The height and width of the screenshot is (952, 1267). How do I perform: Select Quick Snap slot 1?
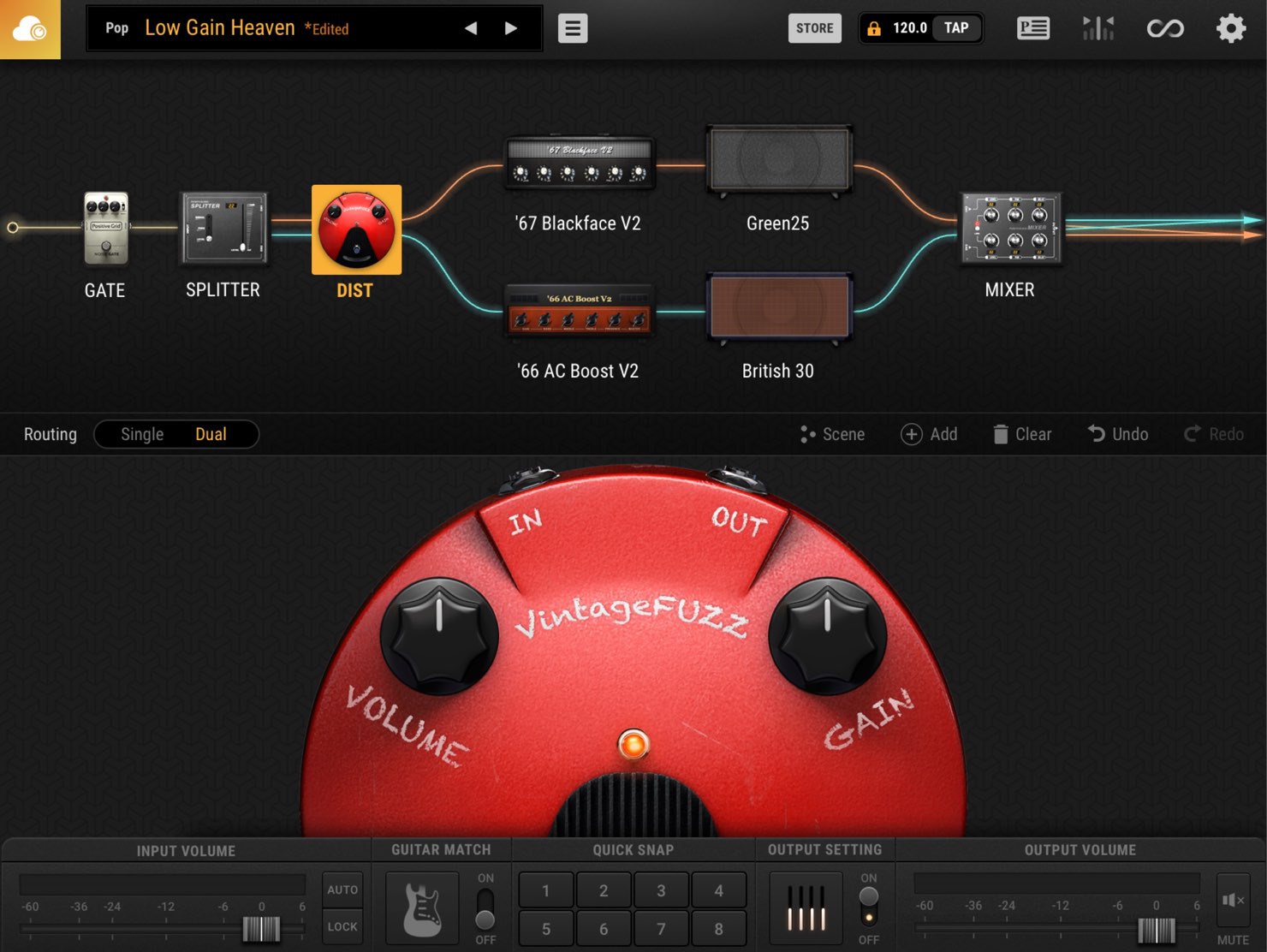point(546,890)
